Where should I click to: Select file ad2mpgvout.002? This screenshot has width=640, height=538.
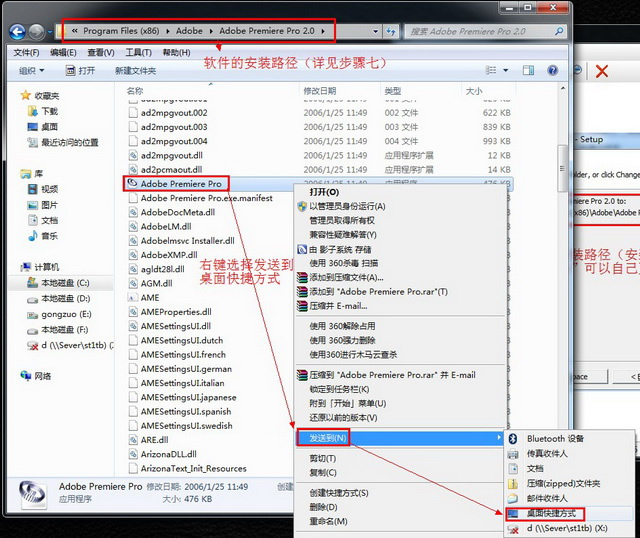pyautogui.click(x=174, y=113)
